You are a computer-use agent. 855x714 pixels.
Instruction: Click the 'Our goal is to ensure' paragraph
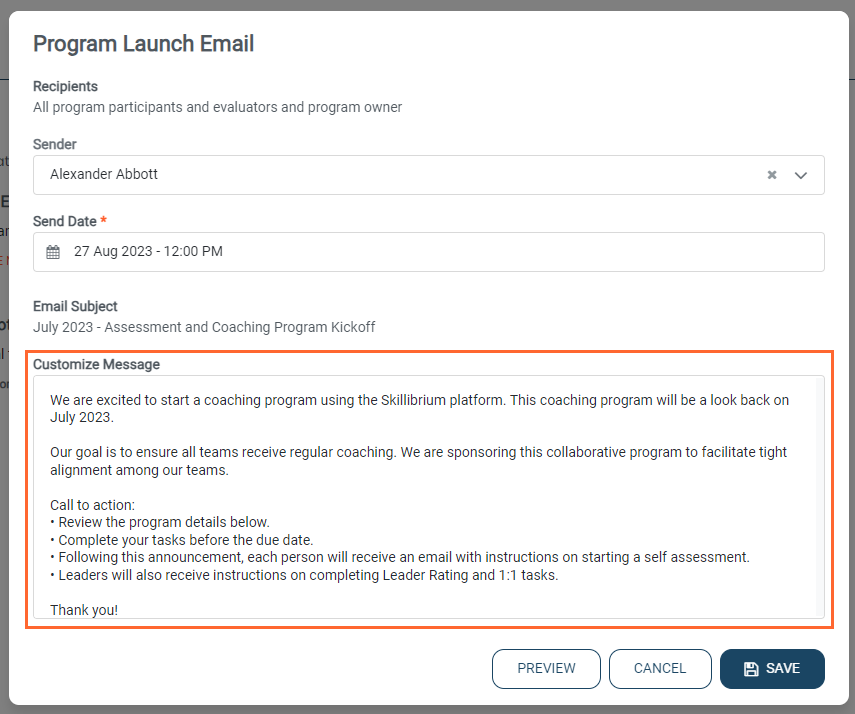pos(418,461)
